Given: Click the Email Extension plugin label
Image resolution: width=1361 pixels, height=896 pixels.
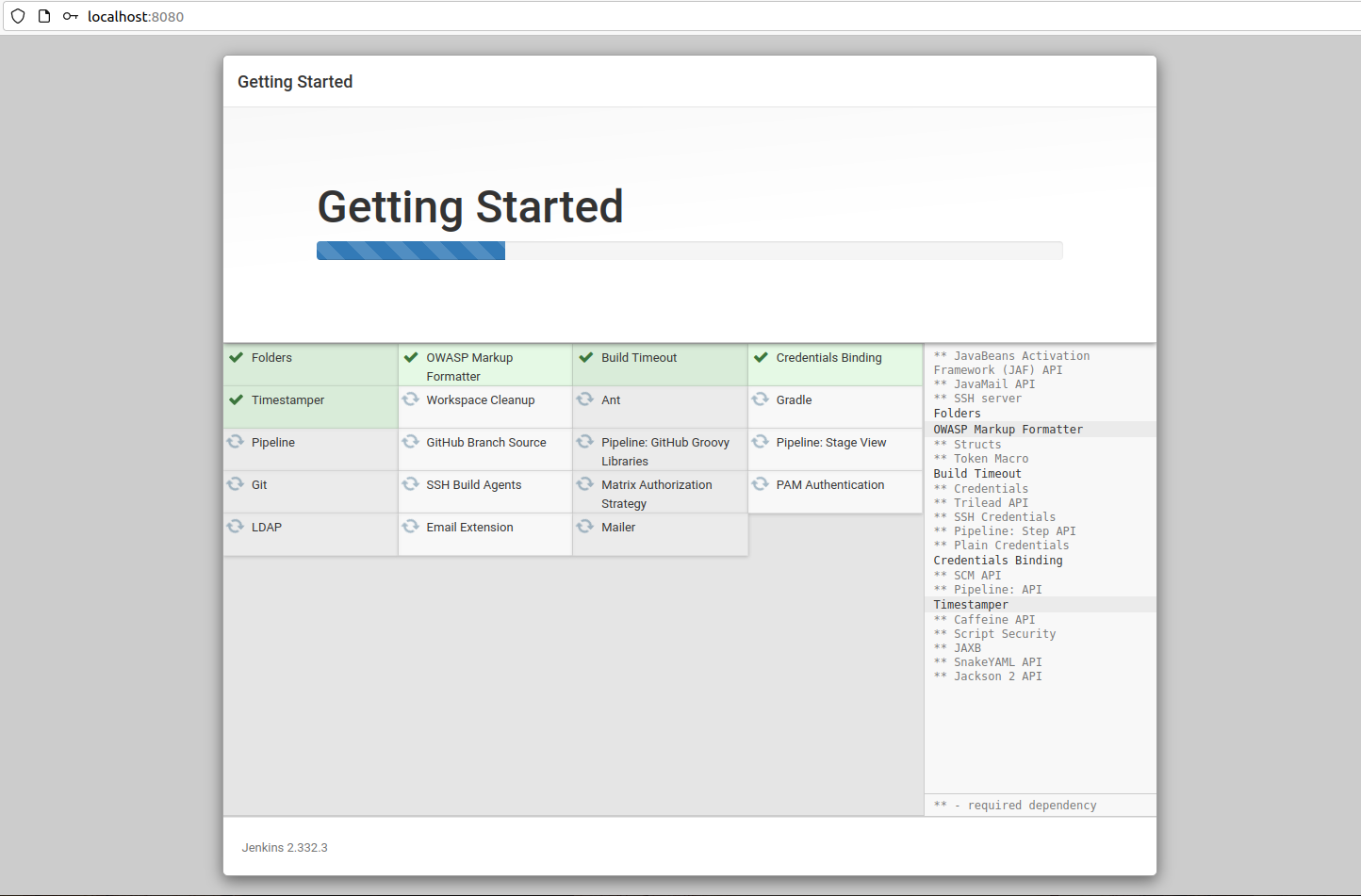Looking at the screenshot, I should (x=469, y=528).
